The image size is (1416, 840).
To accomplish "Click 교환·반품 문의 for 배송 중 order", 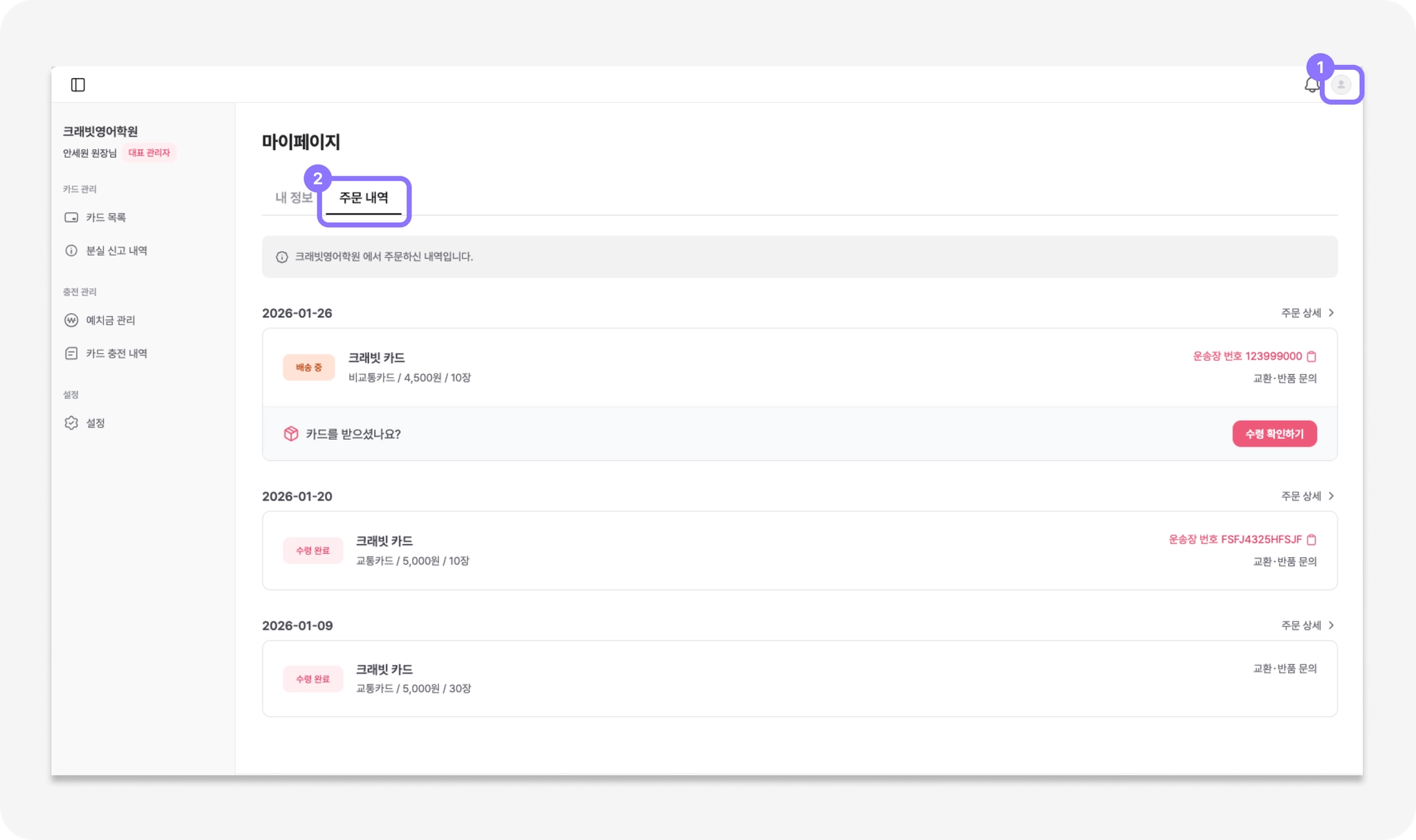I will point(1285,379).
